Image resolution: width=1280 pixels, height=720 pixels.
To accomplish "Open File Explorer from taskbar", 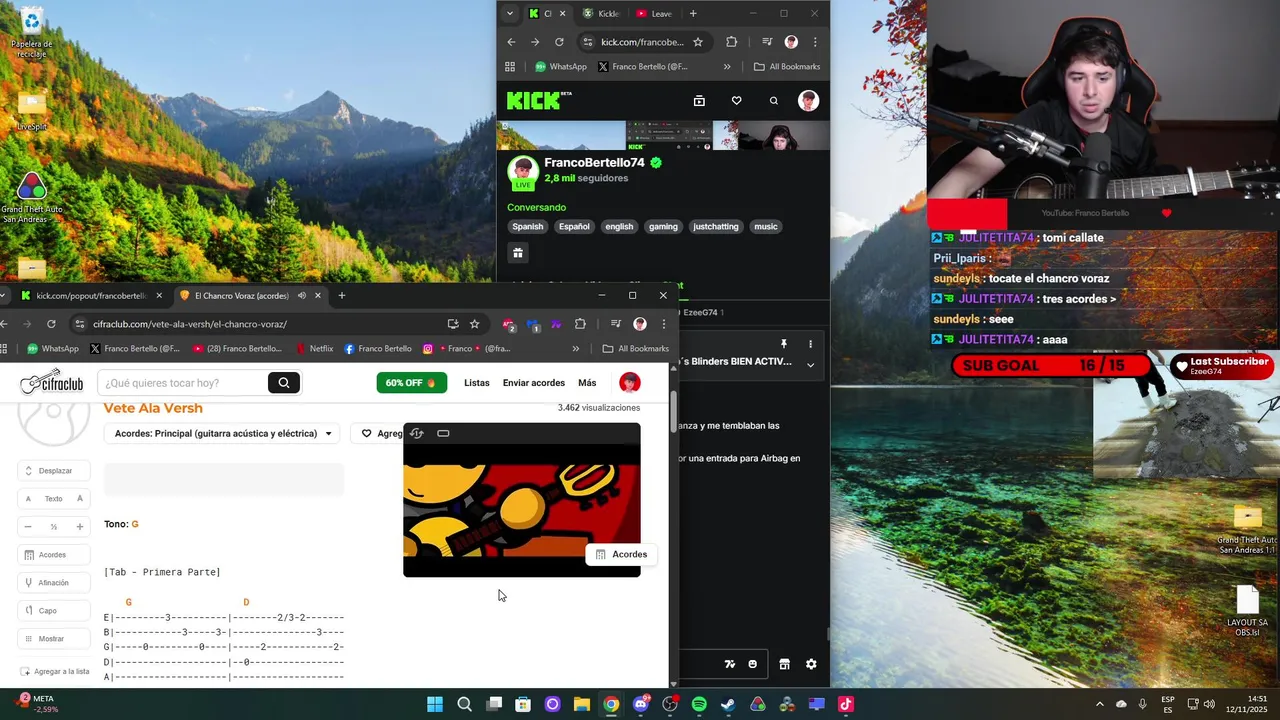I will pyautogui.click(x=581, y=704).
